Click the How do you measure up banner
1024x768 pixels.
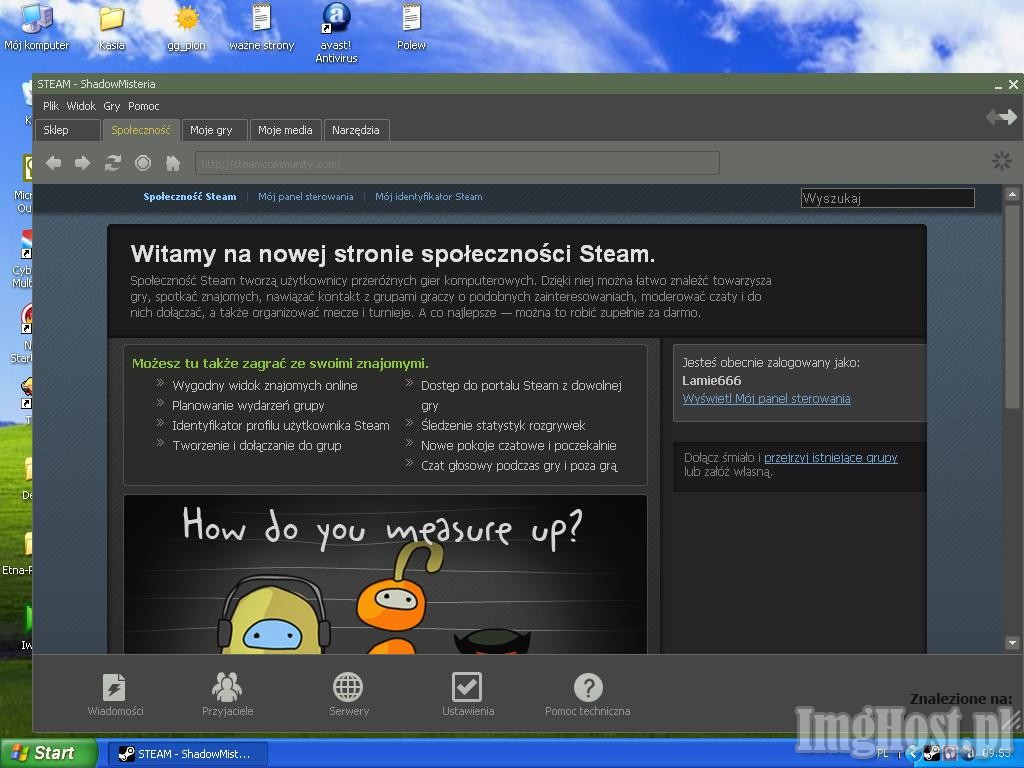[x=385, y=574]
